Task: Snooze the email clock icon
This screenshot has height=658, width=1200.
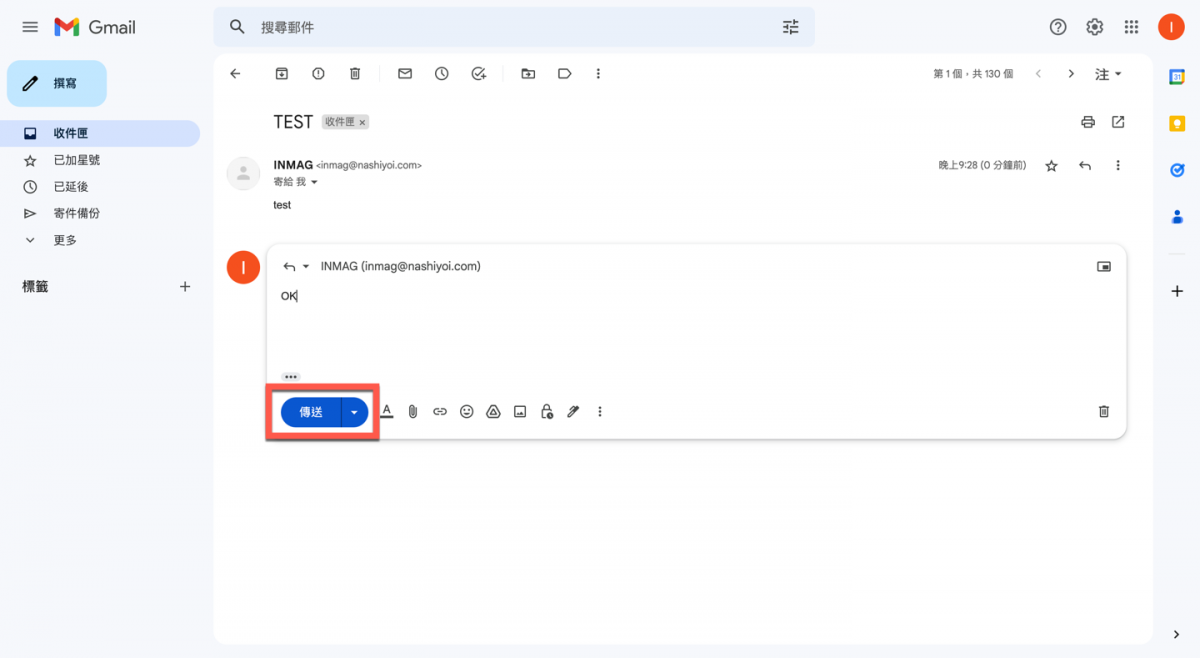Action: click(x=441, y=74)
